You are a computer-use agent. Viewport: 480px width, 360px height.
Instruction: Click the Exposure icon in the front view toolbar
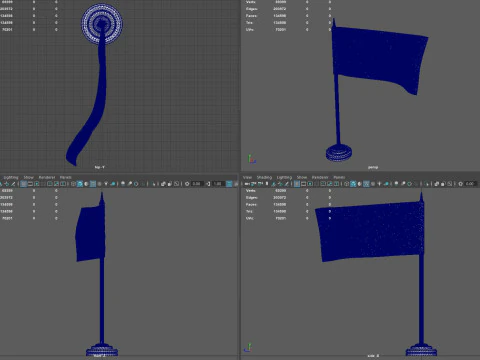187,184
